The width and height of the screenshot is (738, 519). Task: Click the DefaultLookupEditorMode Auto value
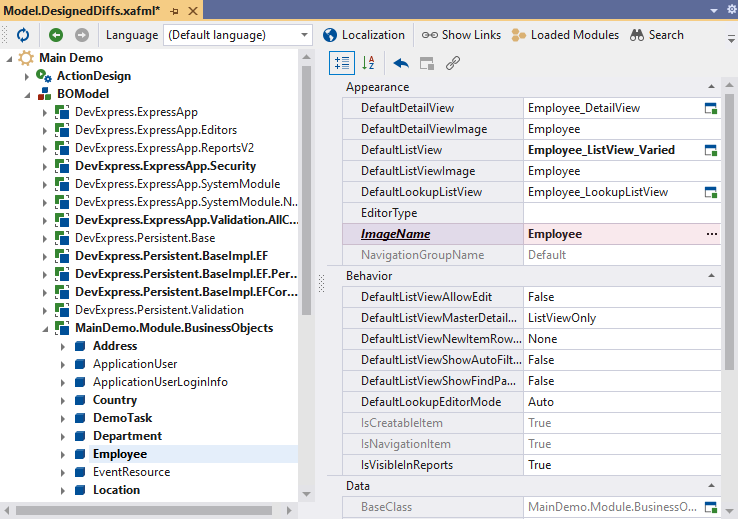click(x=622, y=402)
